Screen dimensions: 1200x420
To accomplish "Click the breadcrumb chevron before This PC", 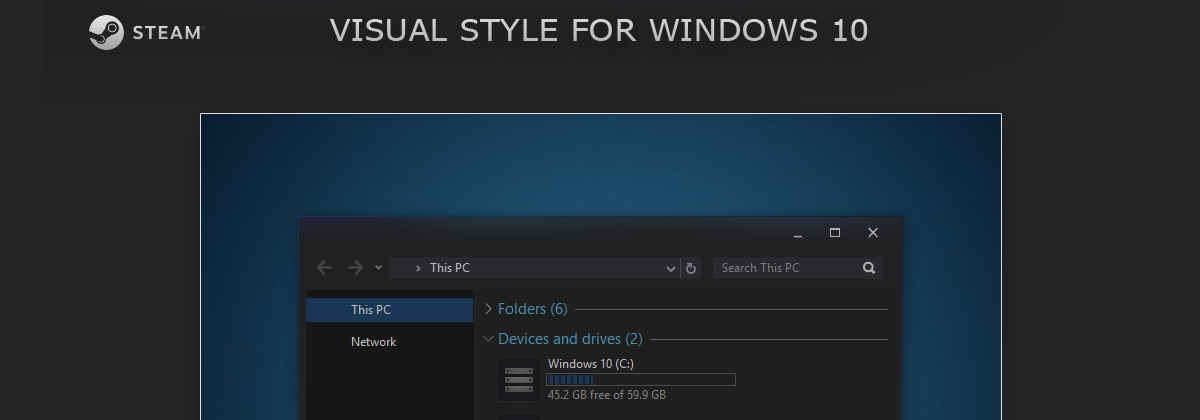I will coord(417,268).
